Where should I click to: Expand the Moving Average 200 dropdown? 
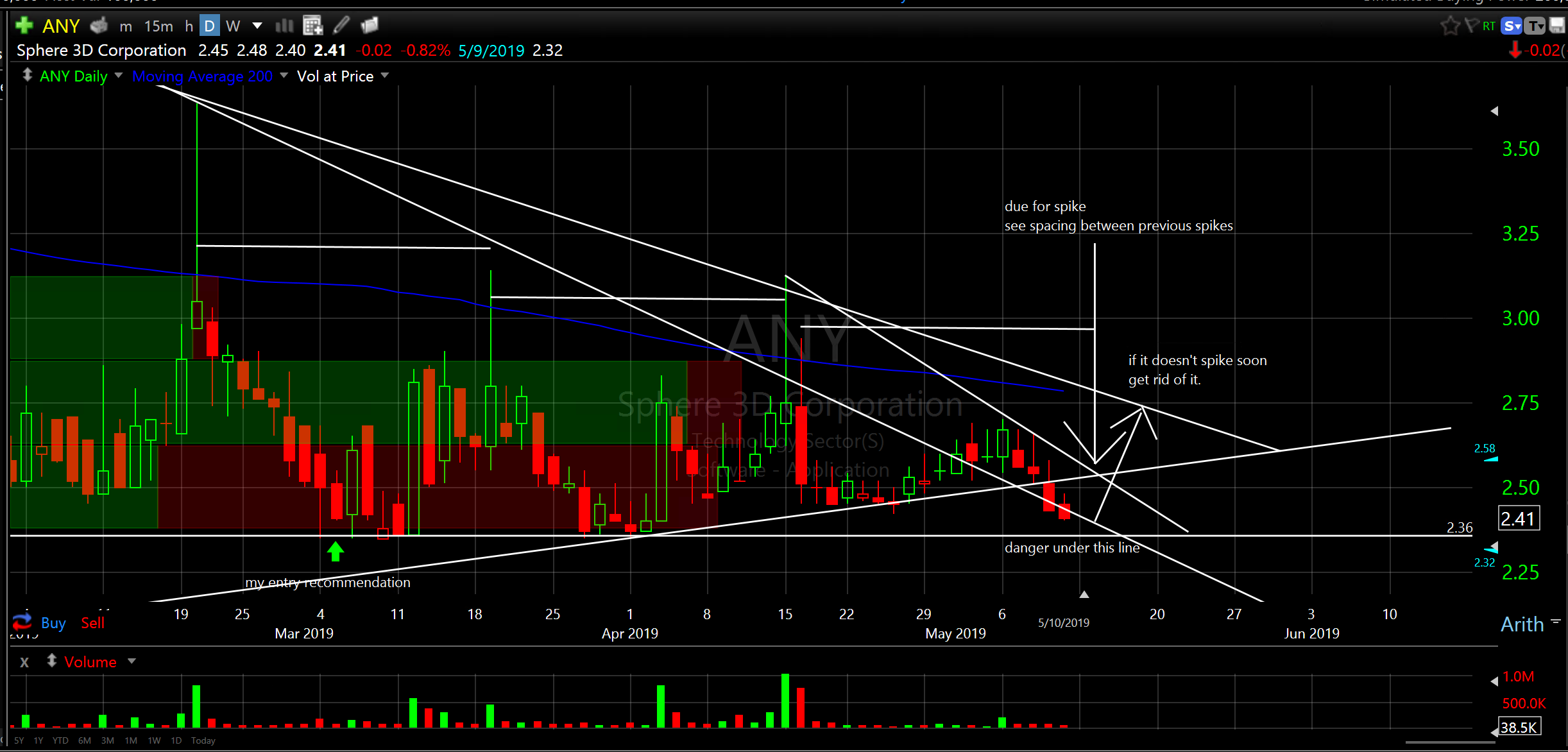tap(284, 76)
